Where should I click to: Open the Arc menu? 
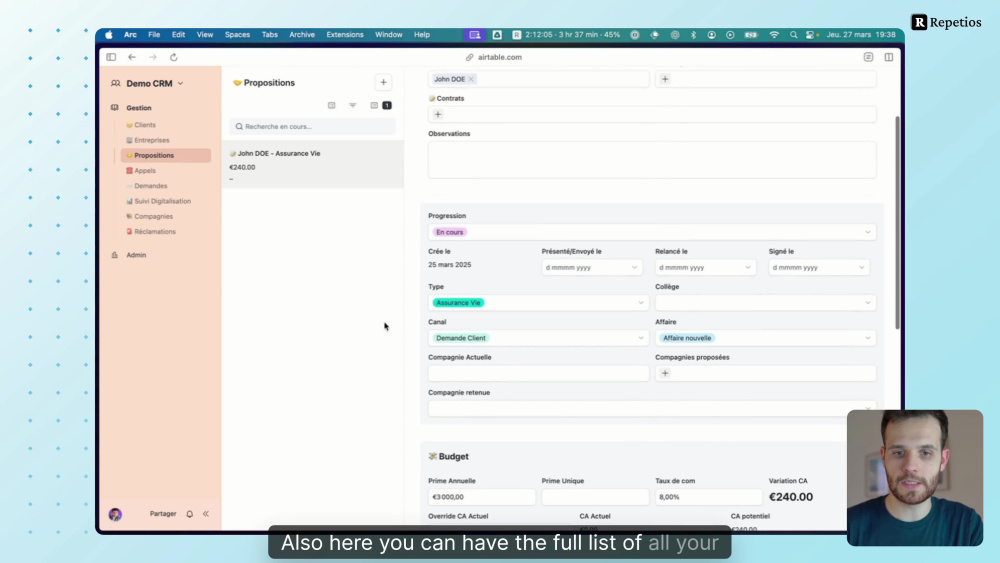130,35
